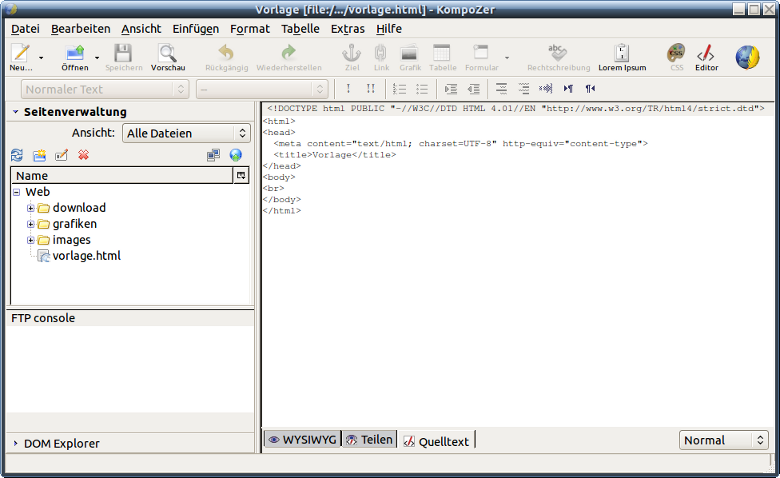The width and height of the screenshot is (780, 478).
Task: Open the Format menu
Action: (250, 29)
